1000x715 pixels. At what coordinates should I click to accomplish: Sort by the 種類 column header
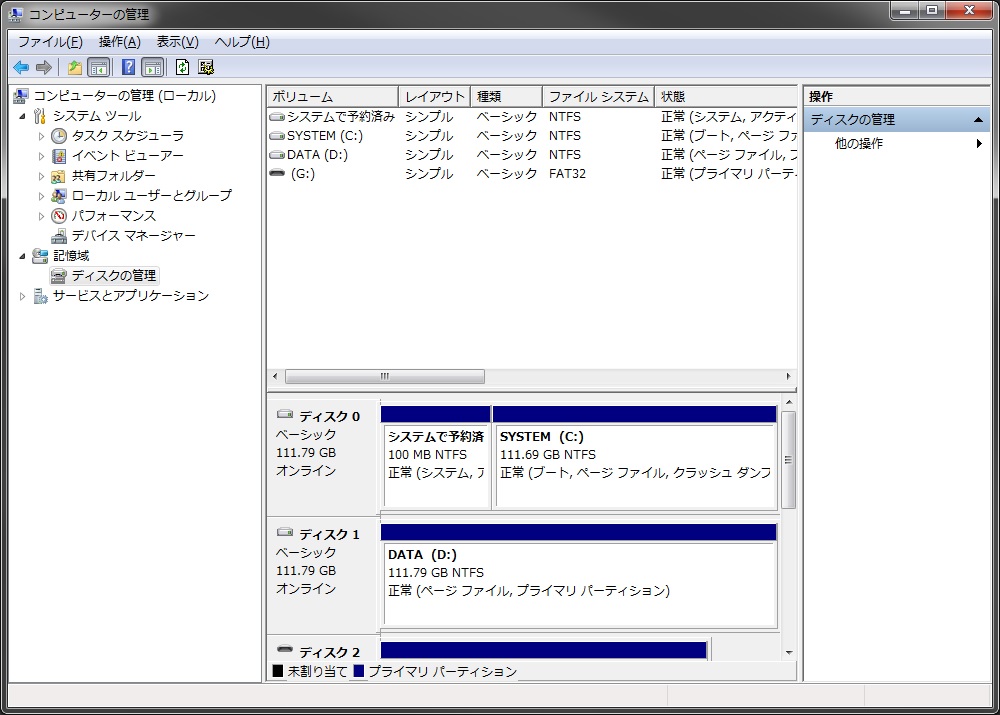pyautogui.click(x=506, y=96)
